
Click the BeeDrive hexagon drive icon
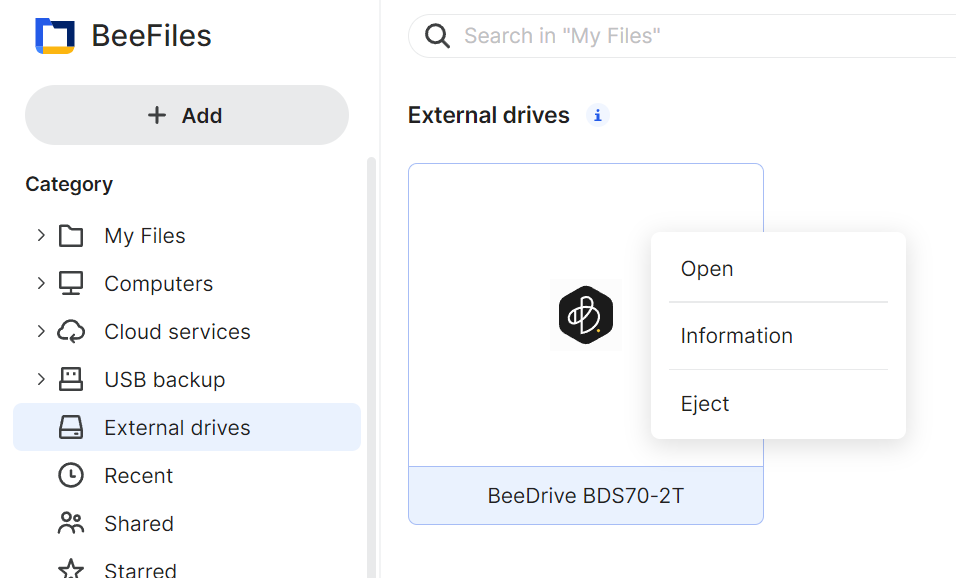[585, 315]
